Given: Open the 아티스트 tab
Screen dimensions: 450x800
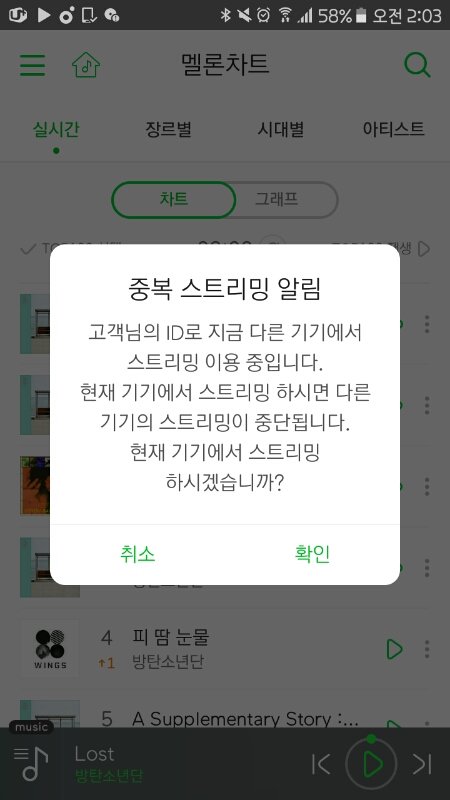Looking at the screenshot, I should 393,129.
